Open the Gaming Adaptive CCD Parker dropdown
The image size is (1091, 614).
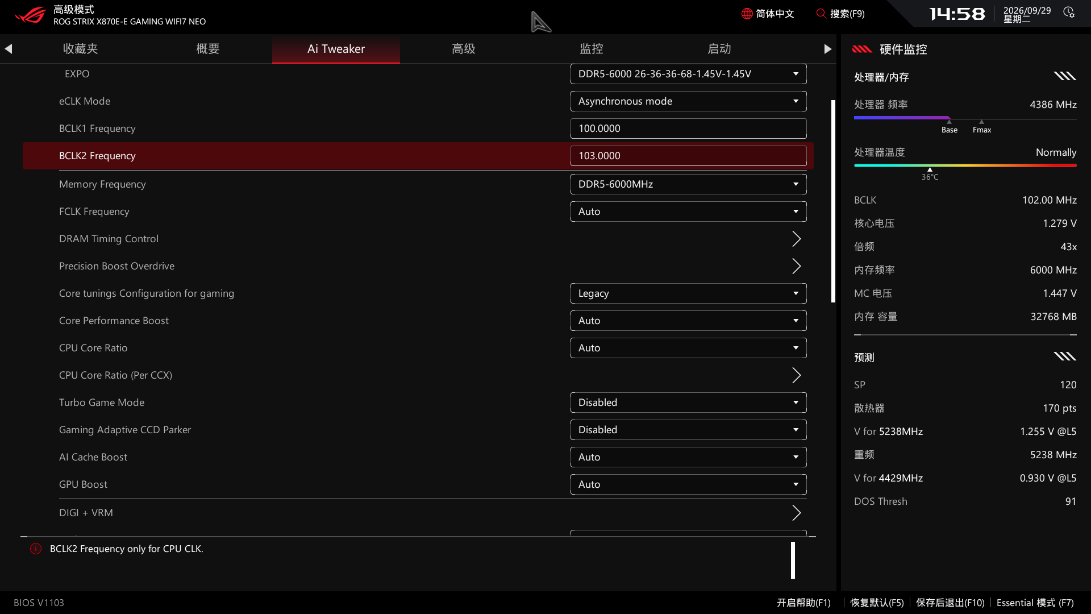(688, 430)
